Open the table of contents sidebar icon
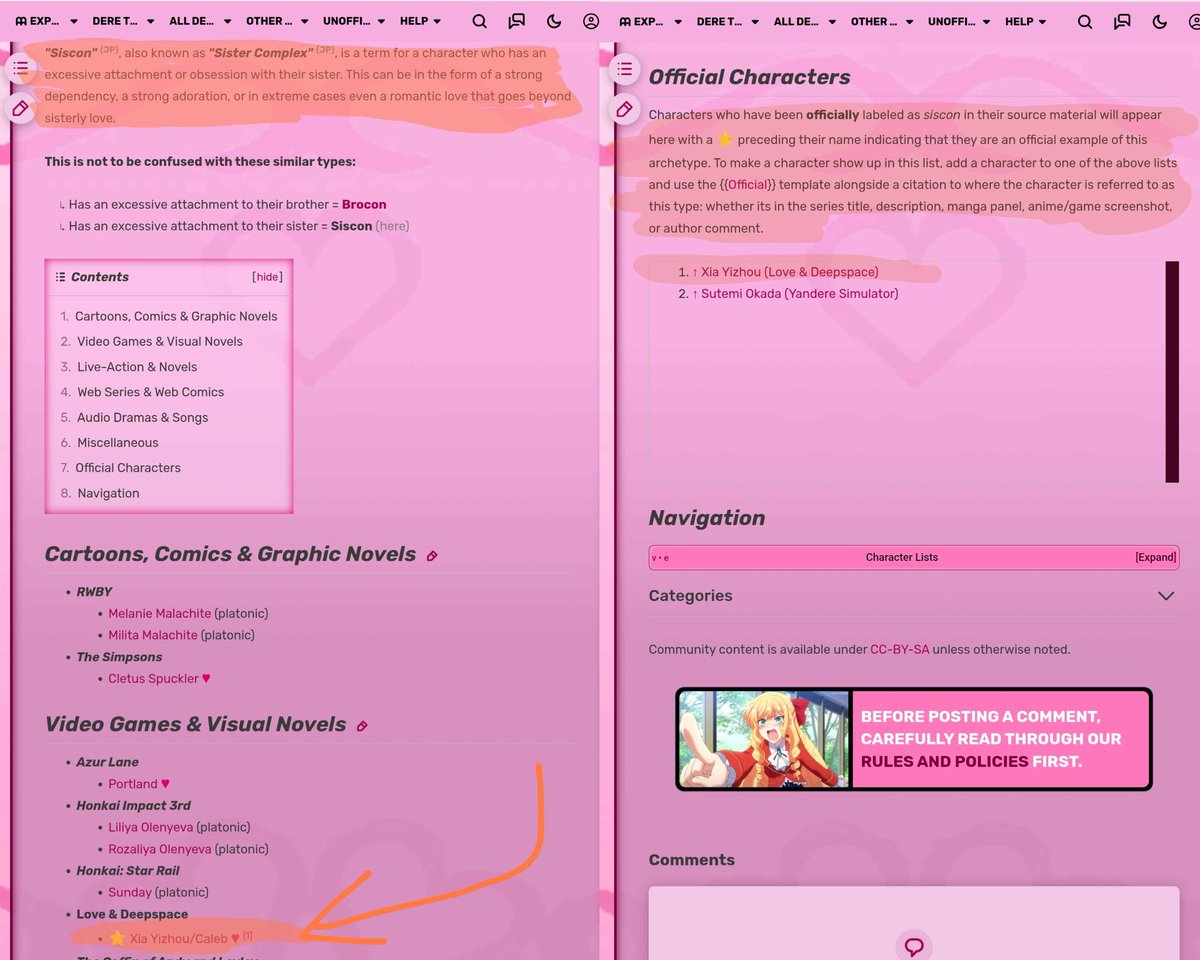Viewport: 1200px width, 960px height. (20, 68)
